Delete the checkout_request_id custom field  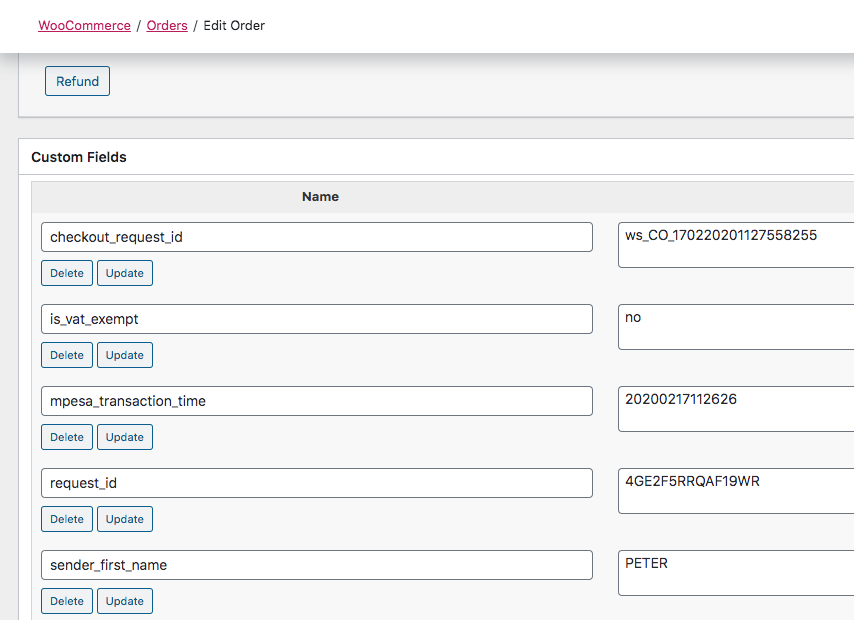point(67,273)
